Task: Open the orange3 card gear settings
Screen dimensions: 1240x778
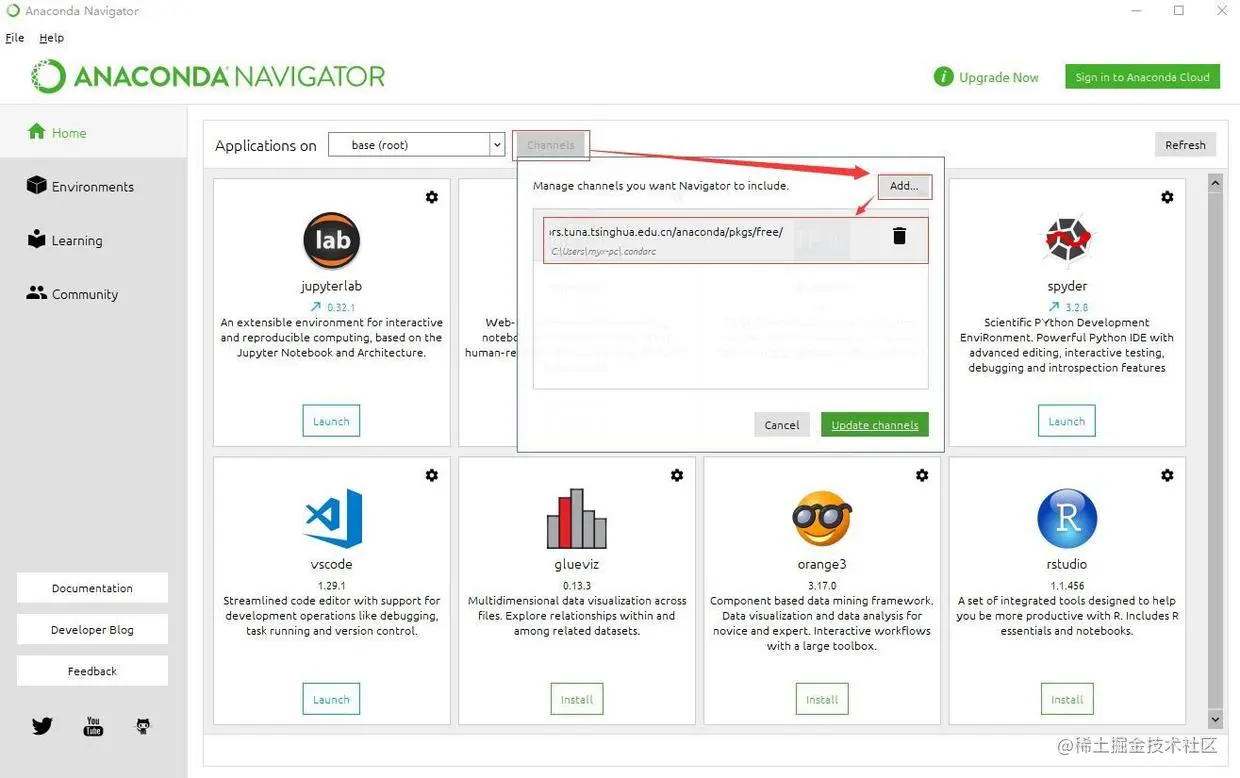Action: click(x=922, y=475)
